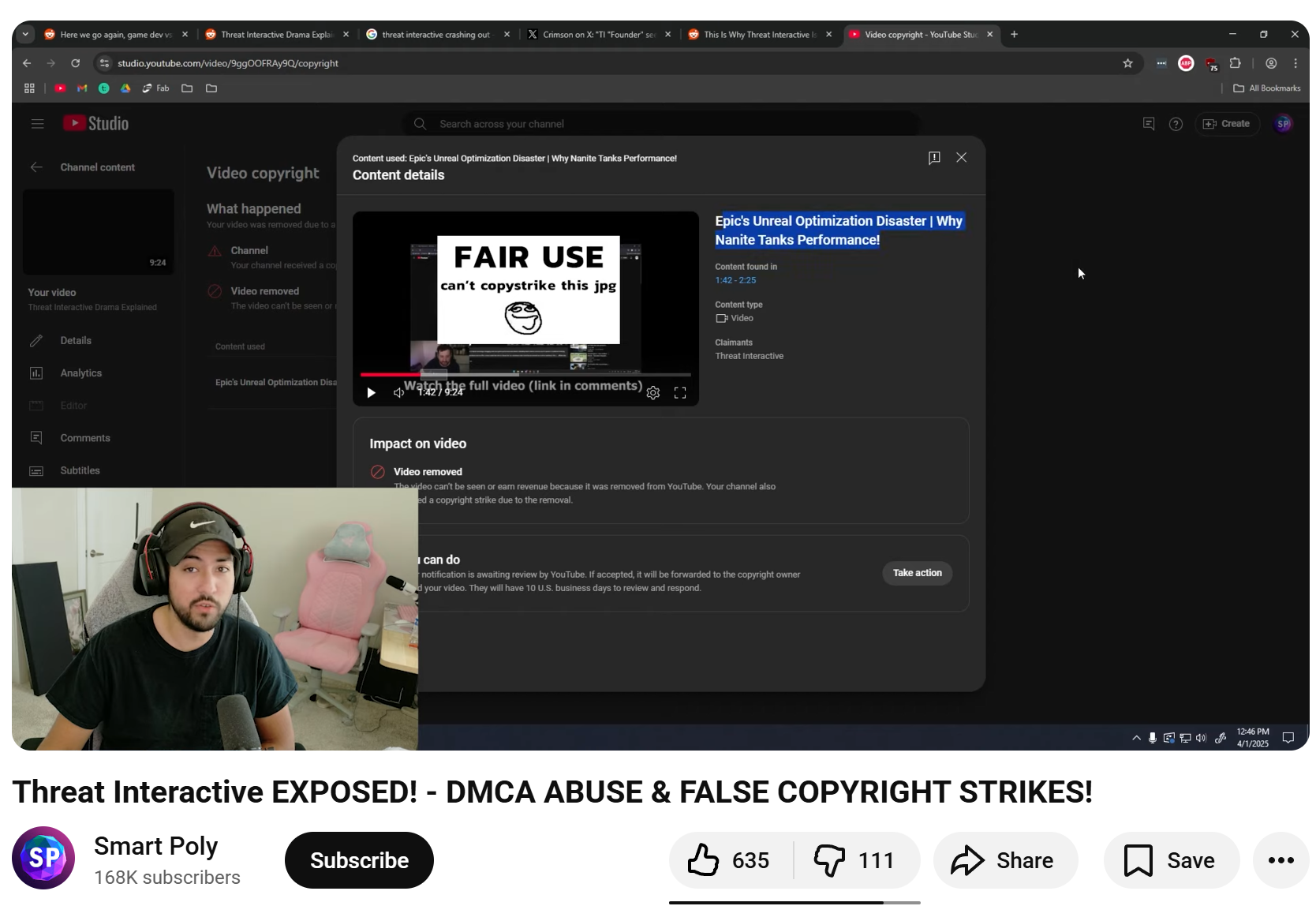This screenshot has width=1316, height=906.
Task: Click the Channel content back arrow
Action: (x=36, y=167)
